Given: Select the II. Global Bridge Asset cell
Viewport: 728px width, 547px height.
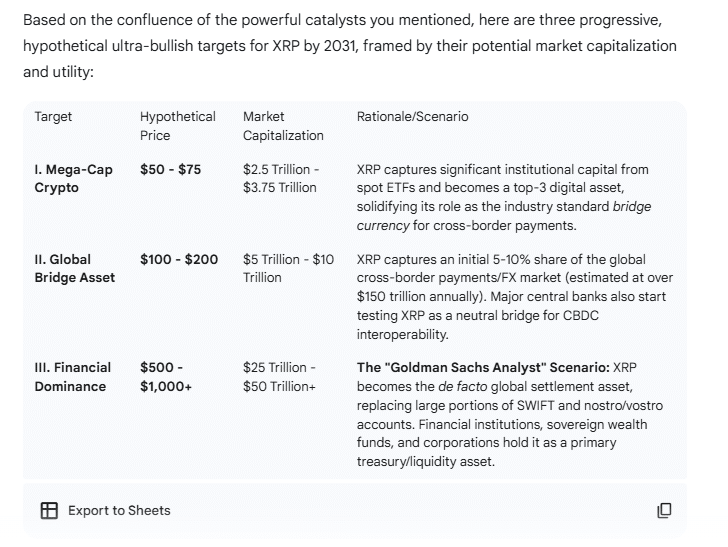Looking at the screenshot, I should [75, 268].
